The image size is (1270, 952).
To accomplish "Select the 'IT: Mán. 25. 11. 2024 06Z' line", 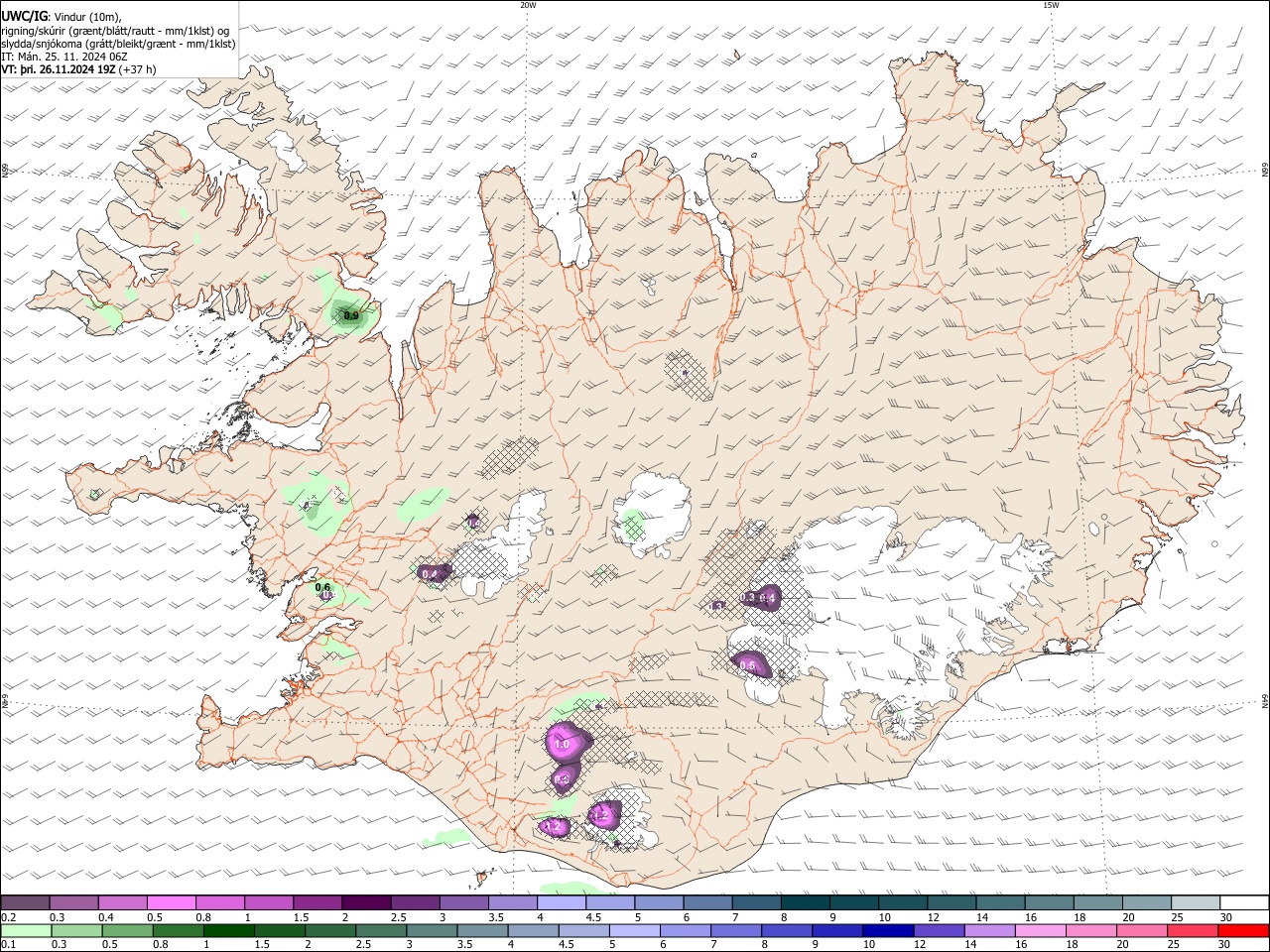I will click(x=63, y=57).
